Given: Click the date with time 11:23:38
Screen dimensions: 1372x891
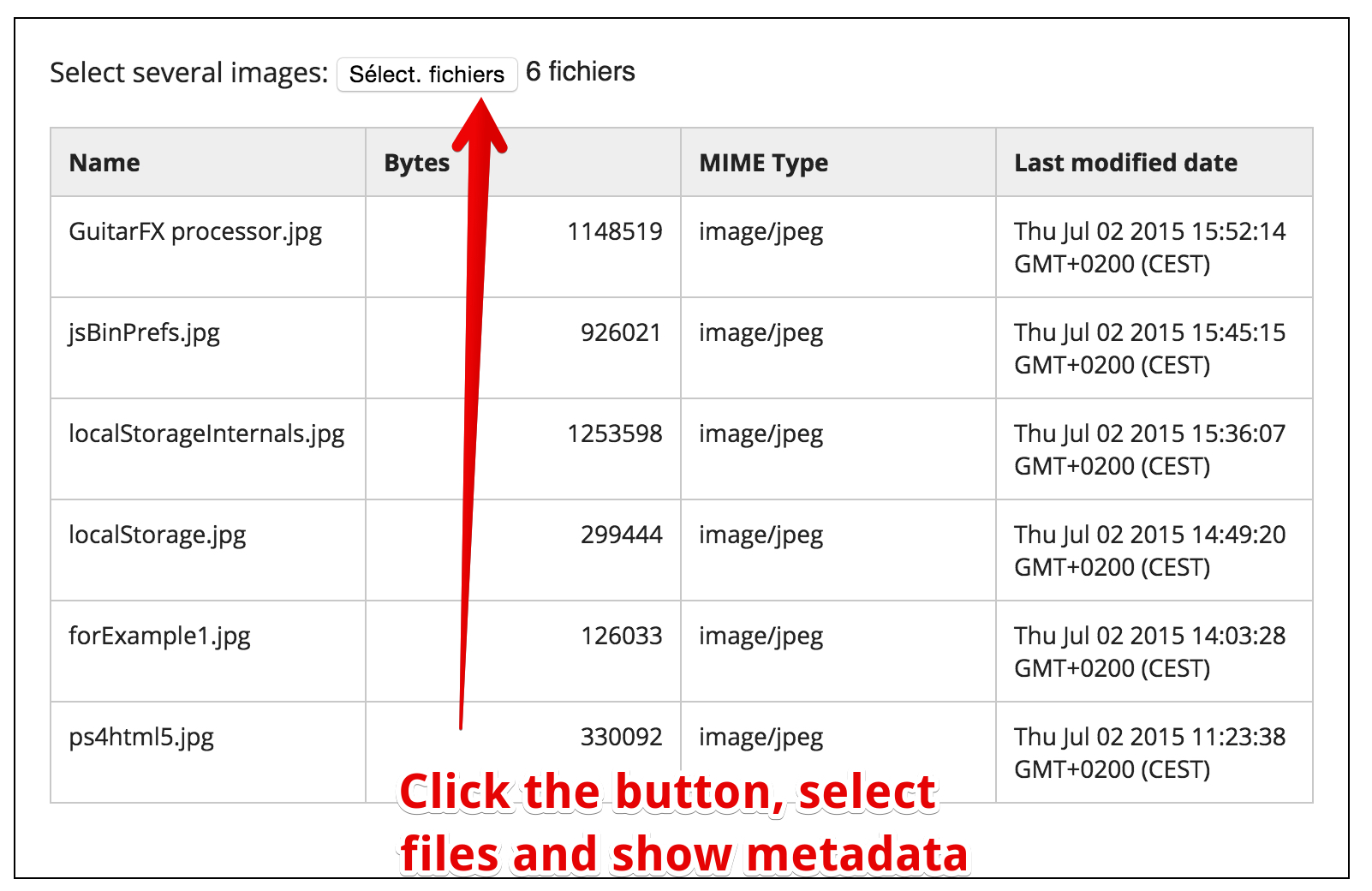Looking at the screenshot, I should (x=1149, y=753).
